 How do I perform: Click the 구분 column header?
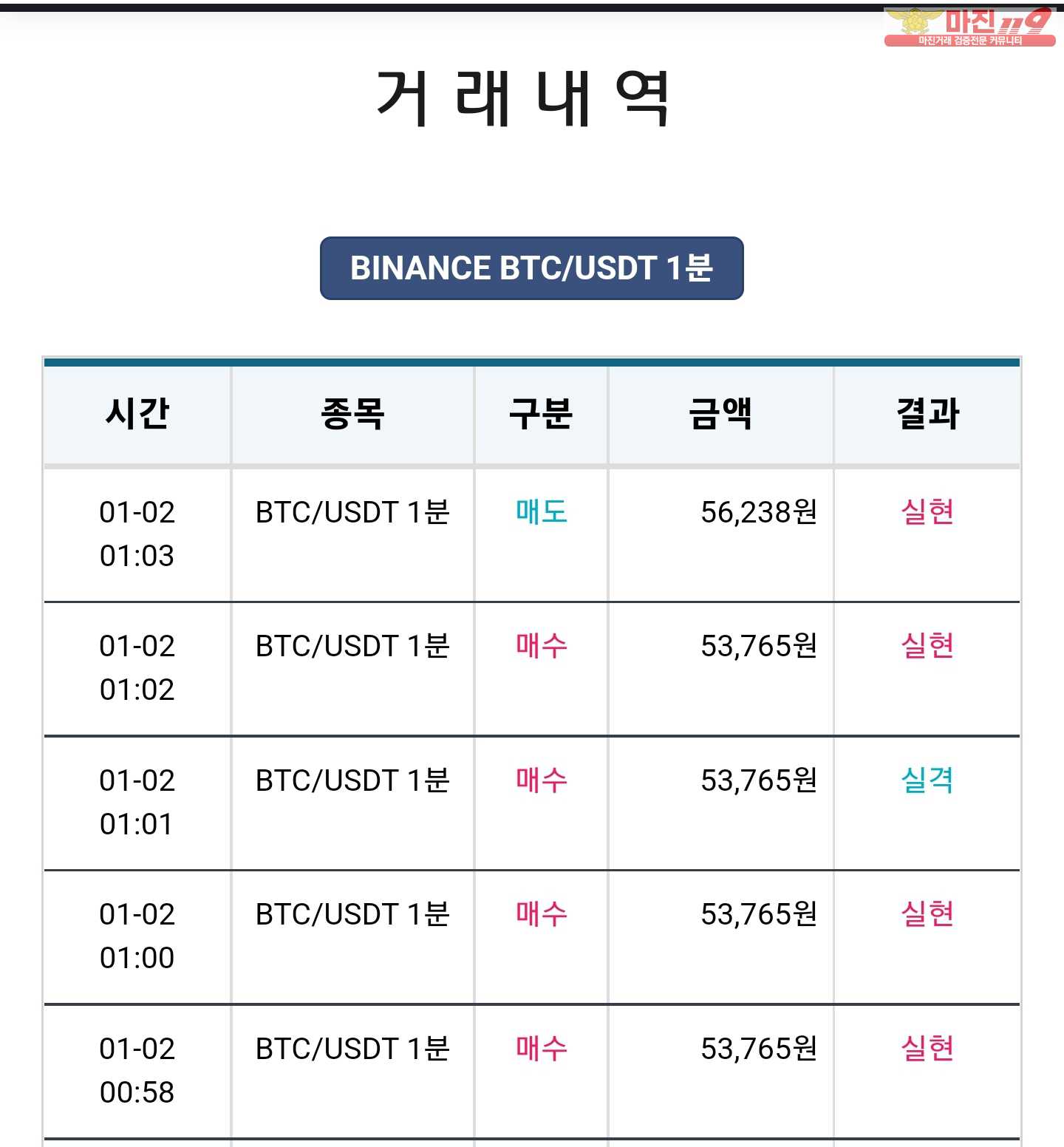tap(541, 414)
